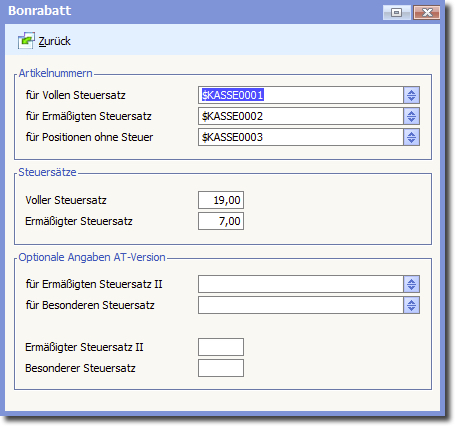Click the Optionale Angaben AT-Version group label
Screen dimensions: 455x426
pos(92,257)
